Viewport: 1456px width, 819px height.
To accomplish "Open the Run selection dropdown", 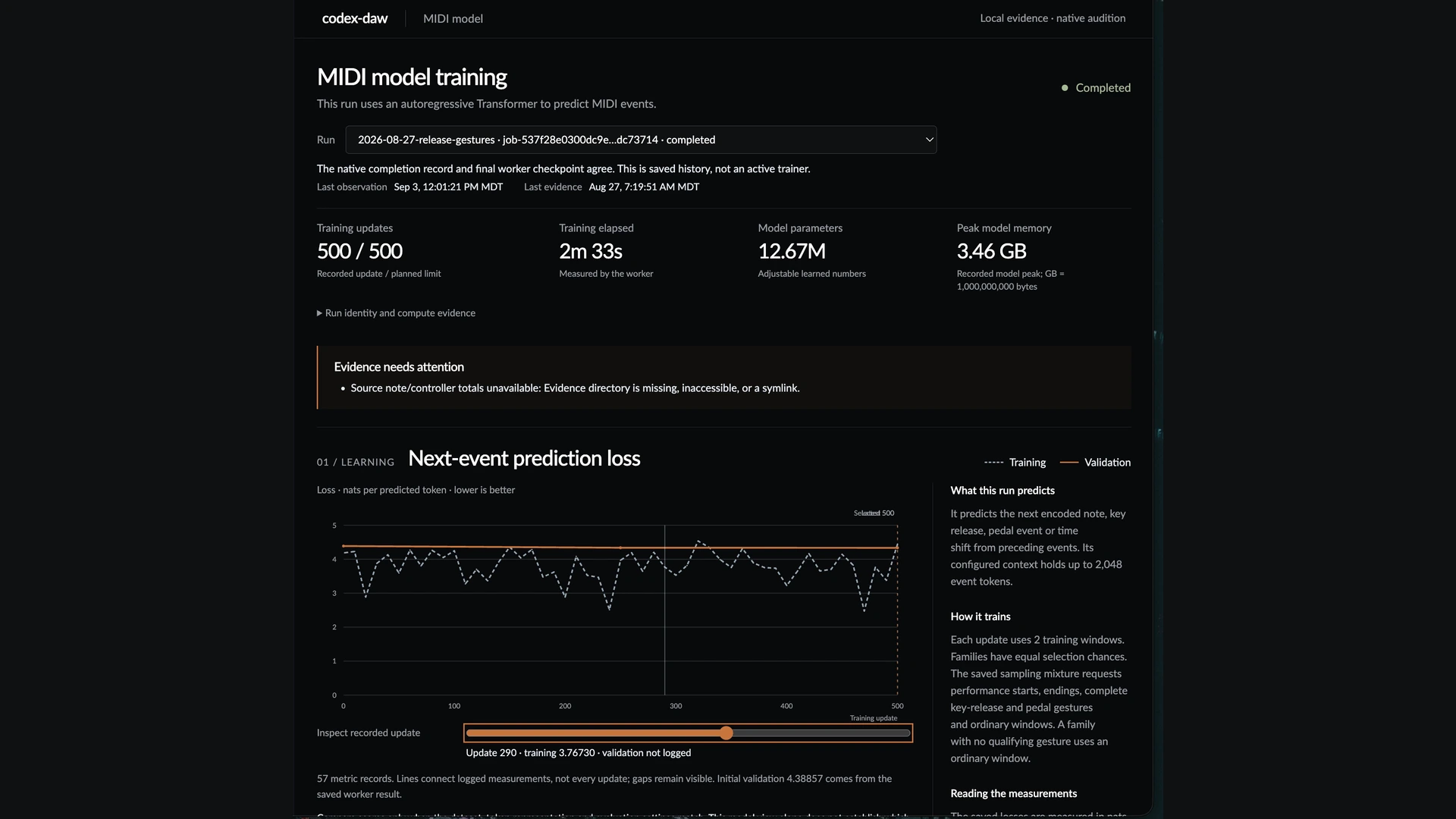I will click(x=641, y=140).
